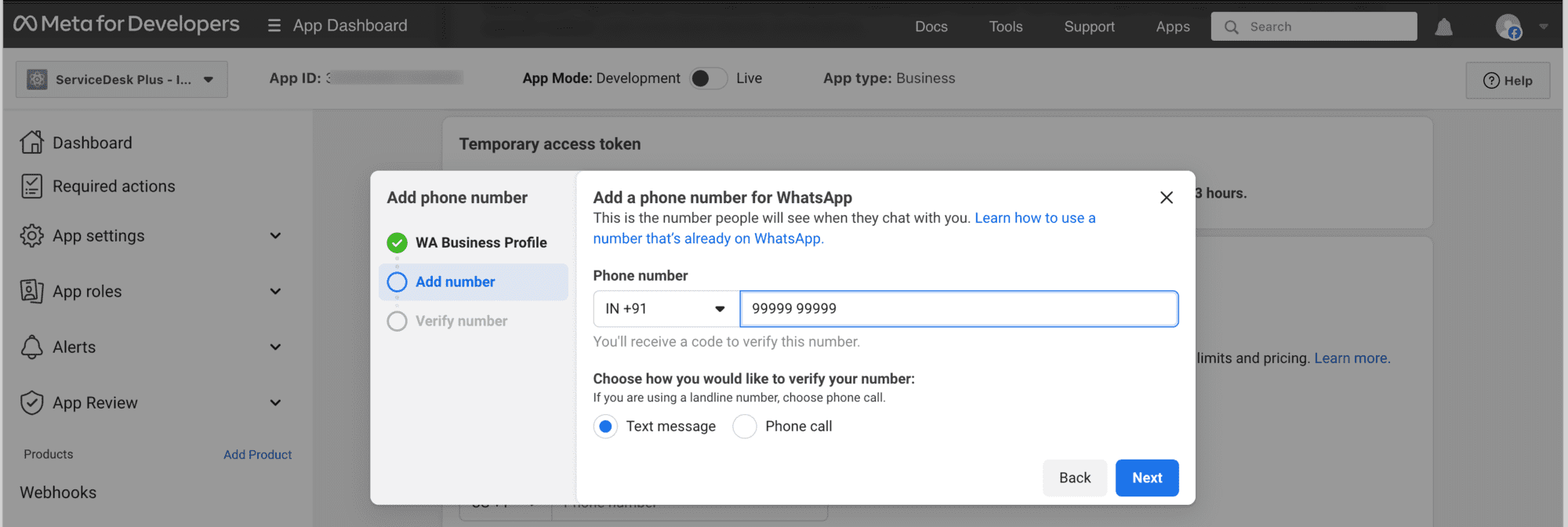Click the Add Product link
The image size is (1568, 527).
pos(257,455)
